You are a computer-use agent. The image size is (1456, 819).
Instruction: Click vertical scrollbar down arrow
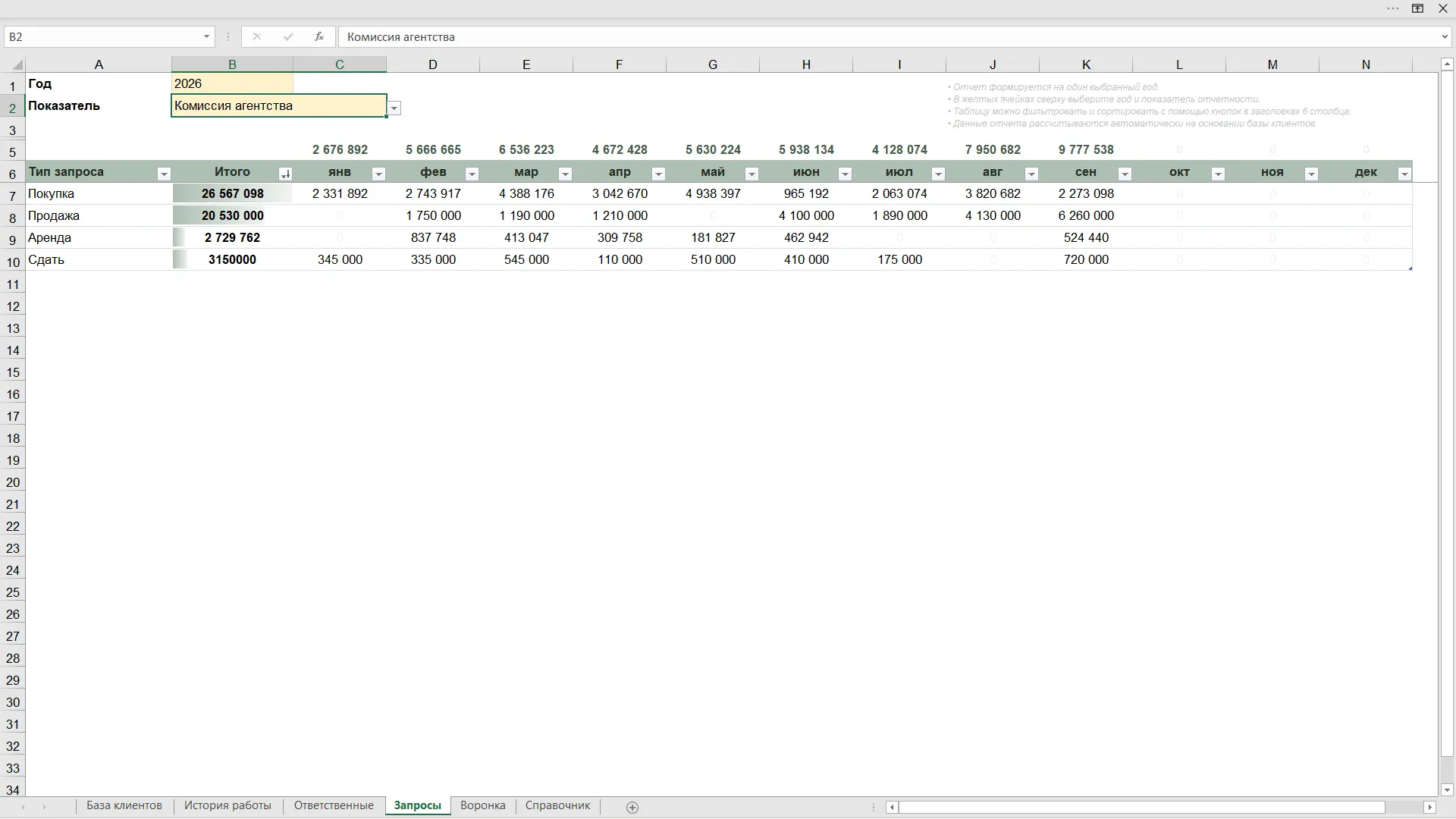(x=1447, y=790)
